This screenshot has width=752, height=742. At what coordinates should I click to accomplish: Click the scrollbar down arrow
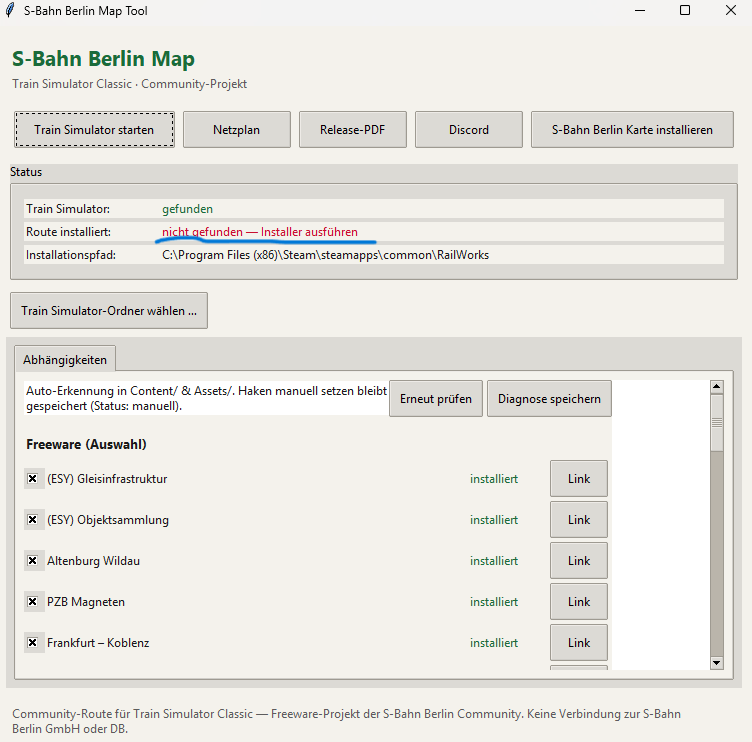coord(717,663)
